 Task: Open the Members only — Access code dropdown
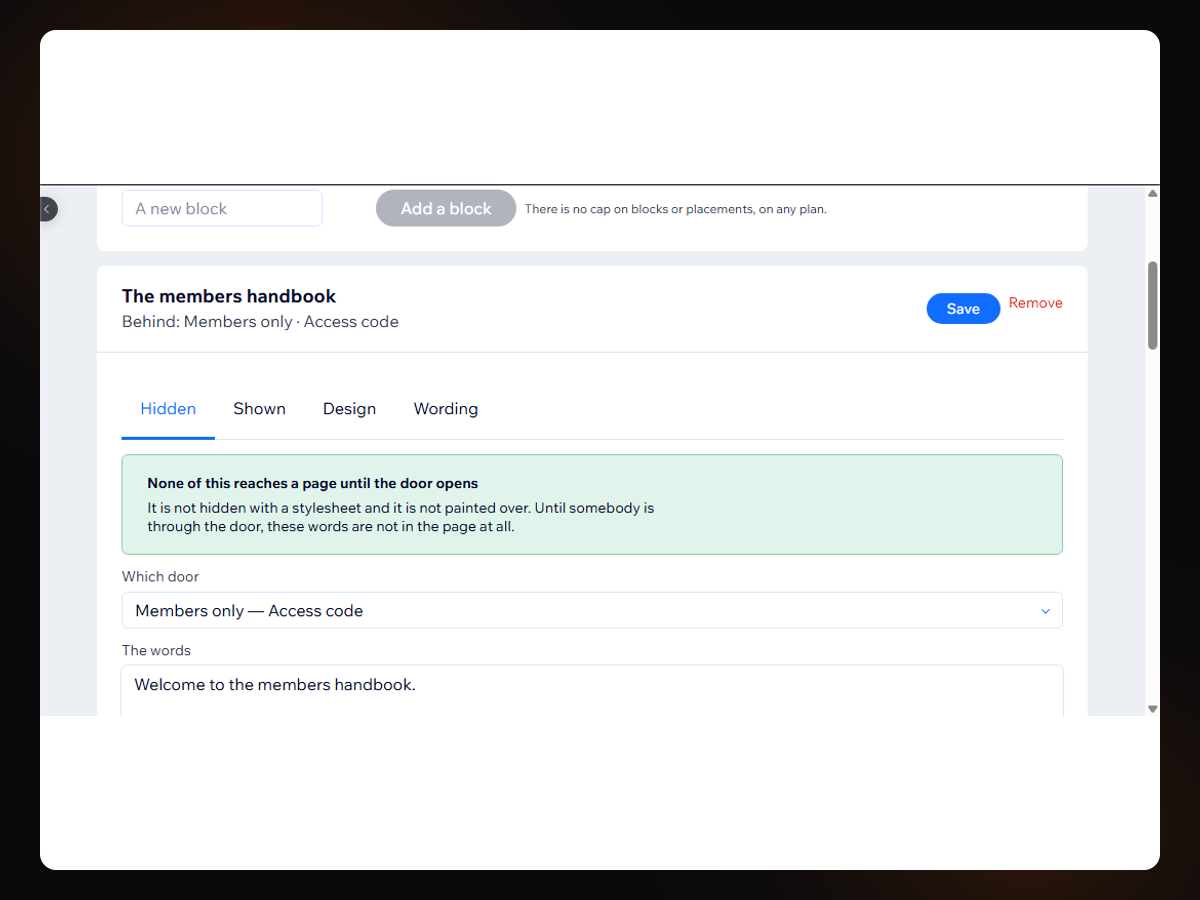(592, 611)
